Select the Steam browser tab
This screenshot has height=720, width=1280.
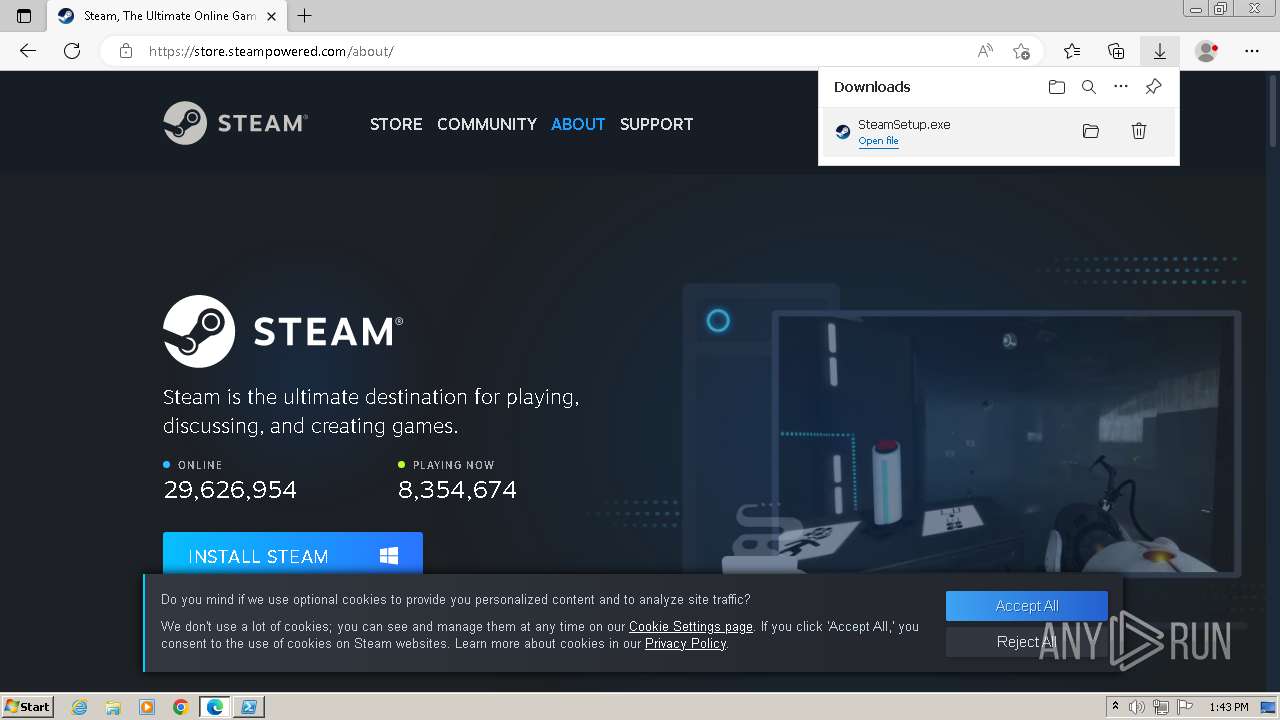coord(167,16)
